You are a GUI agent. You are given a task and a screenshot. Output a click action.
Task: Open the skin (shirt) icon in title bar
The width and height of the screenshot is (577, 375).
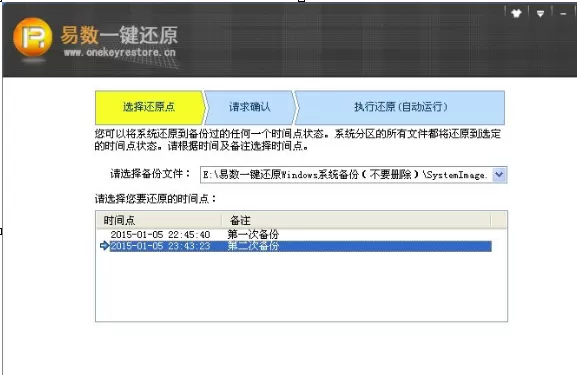coord(516,14)
